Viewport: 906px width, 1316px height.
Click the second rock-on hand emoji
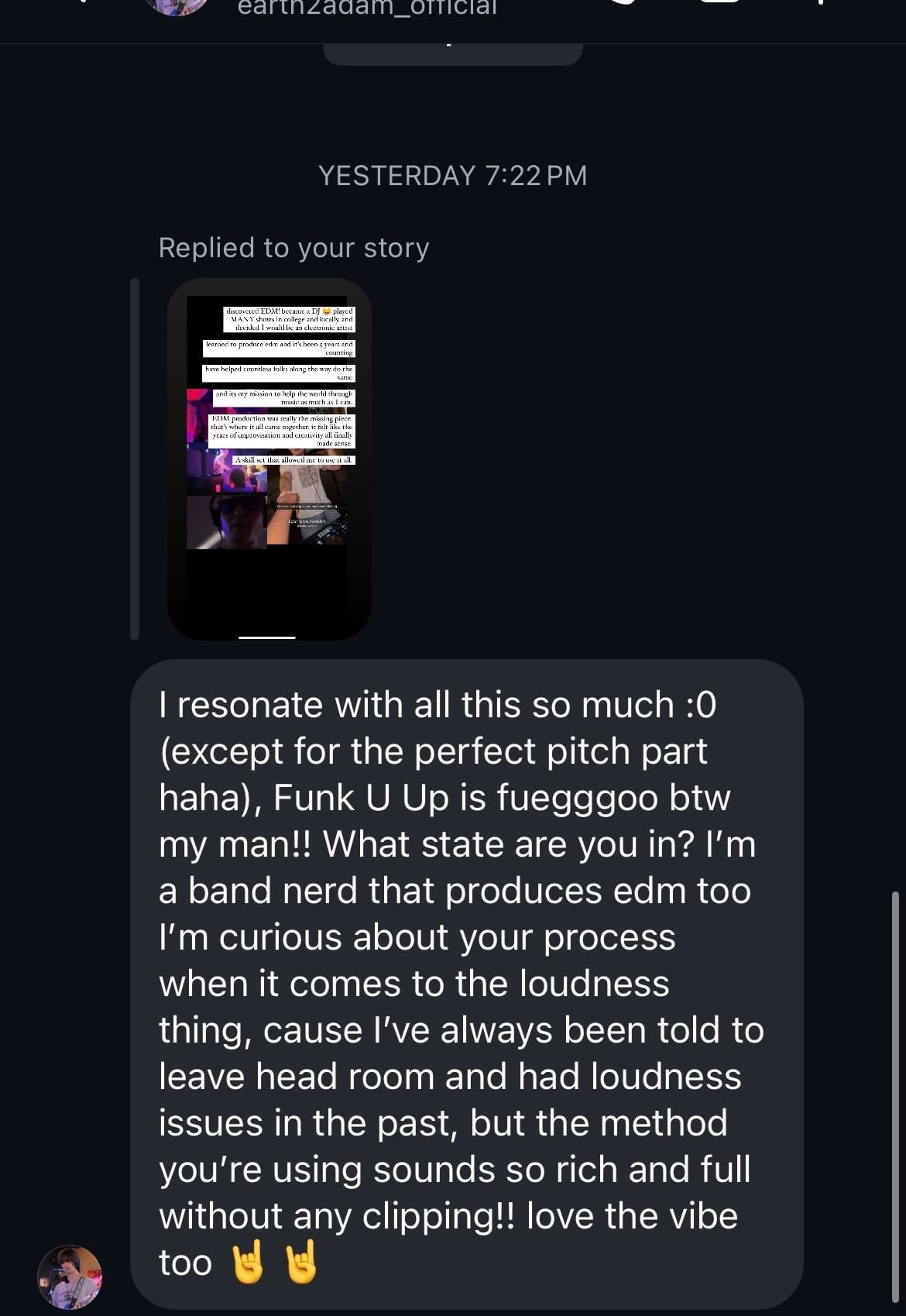click(301, 1262)
